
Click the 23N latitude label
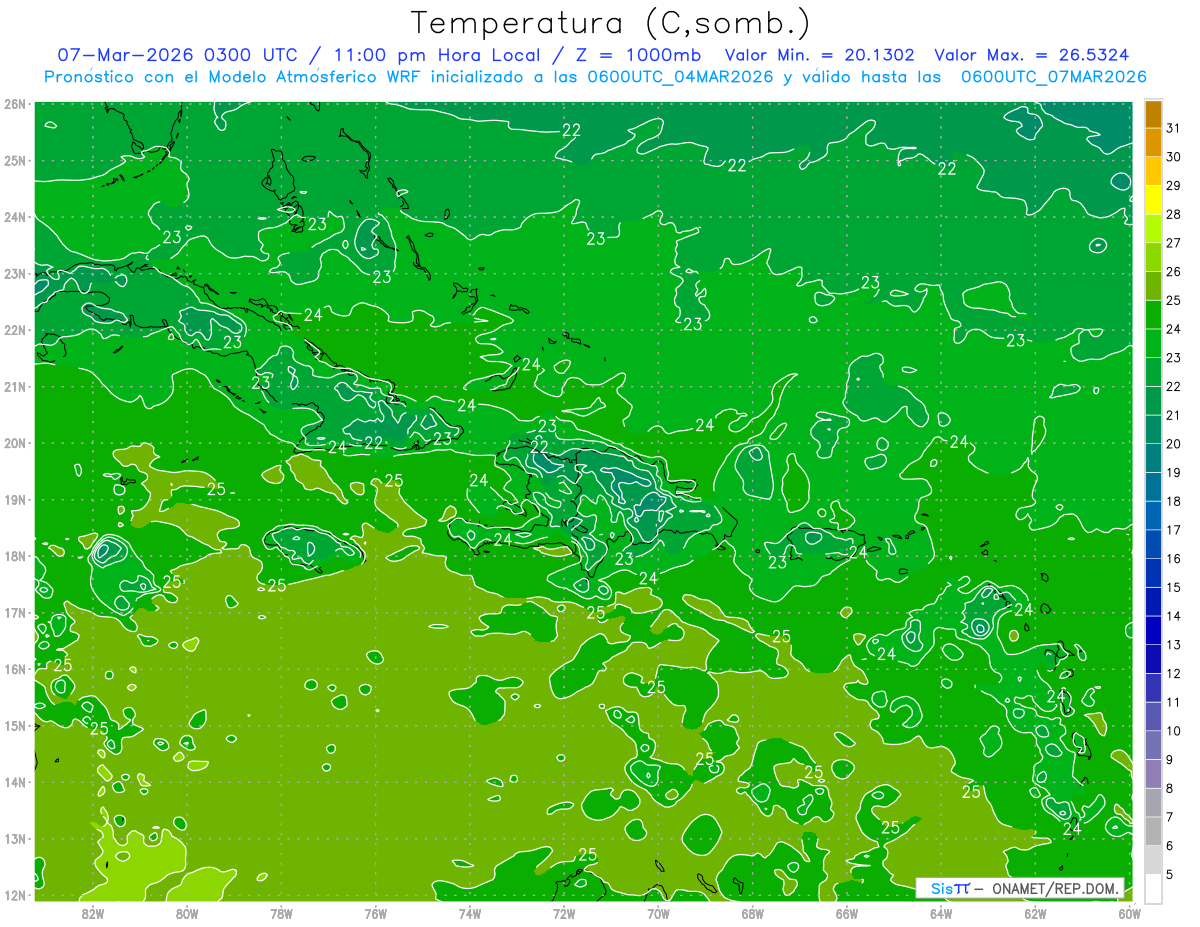(x=16, y=273)
